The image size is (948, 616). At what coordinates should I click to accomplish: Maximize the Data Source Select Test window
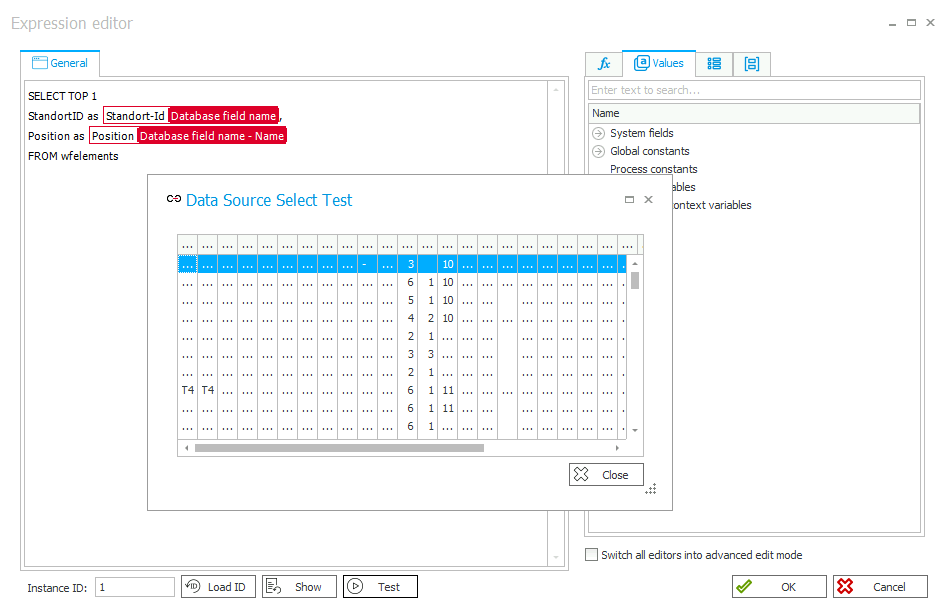click(629, 200)
